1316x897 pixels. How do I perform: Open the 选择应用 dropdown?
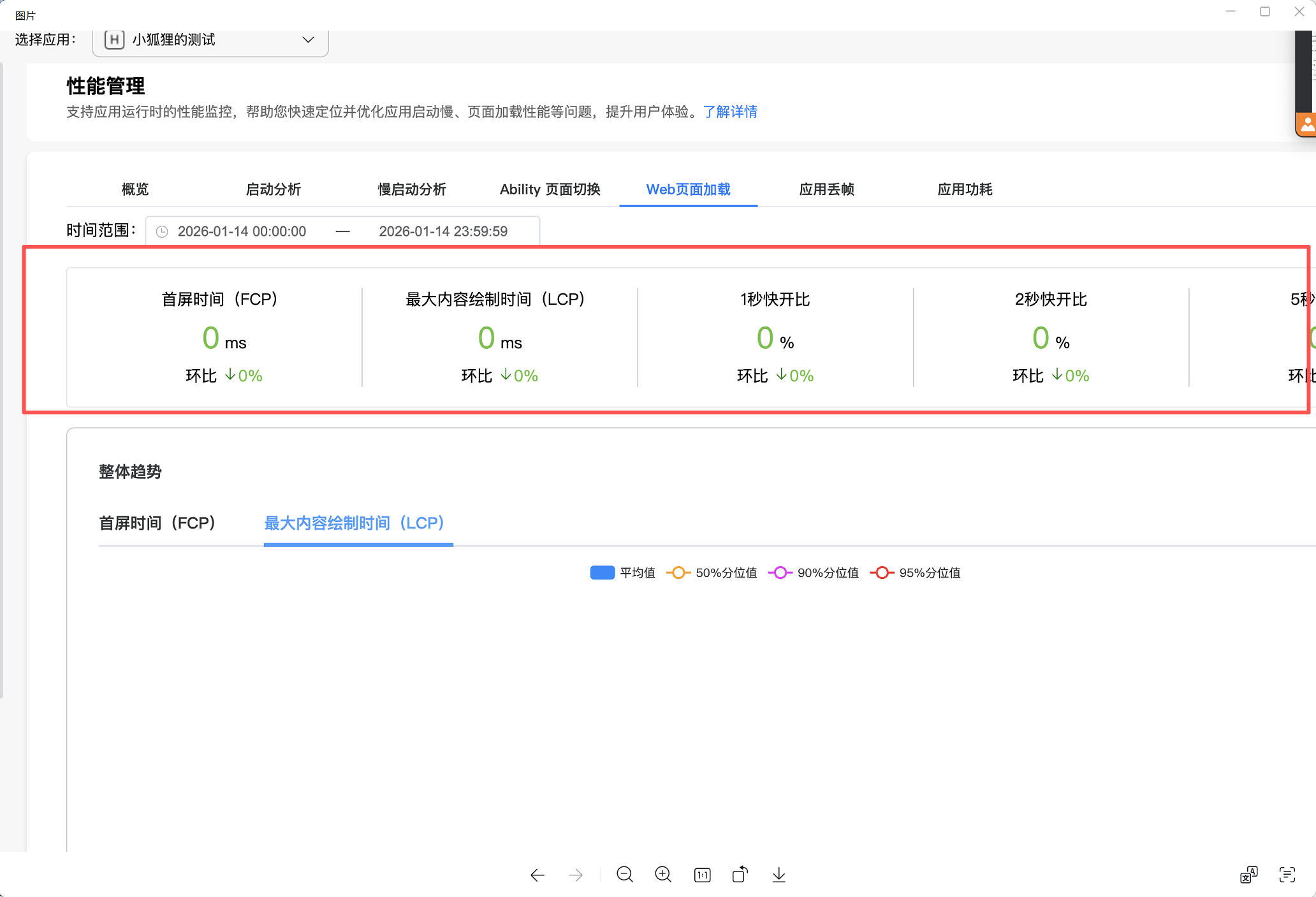pyautogui.click(x=210, y=40)
